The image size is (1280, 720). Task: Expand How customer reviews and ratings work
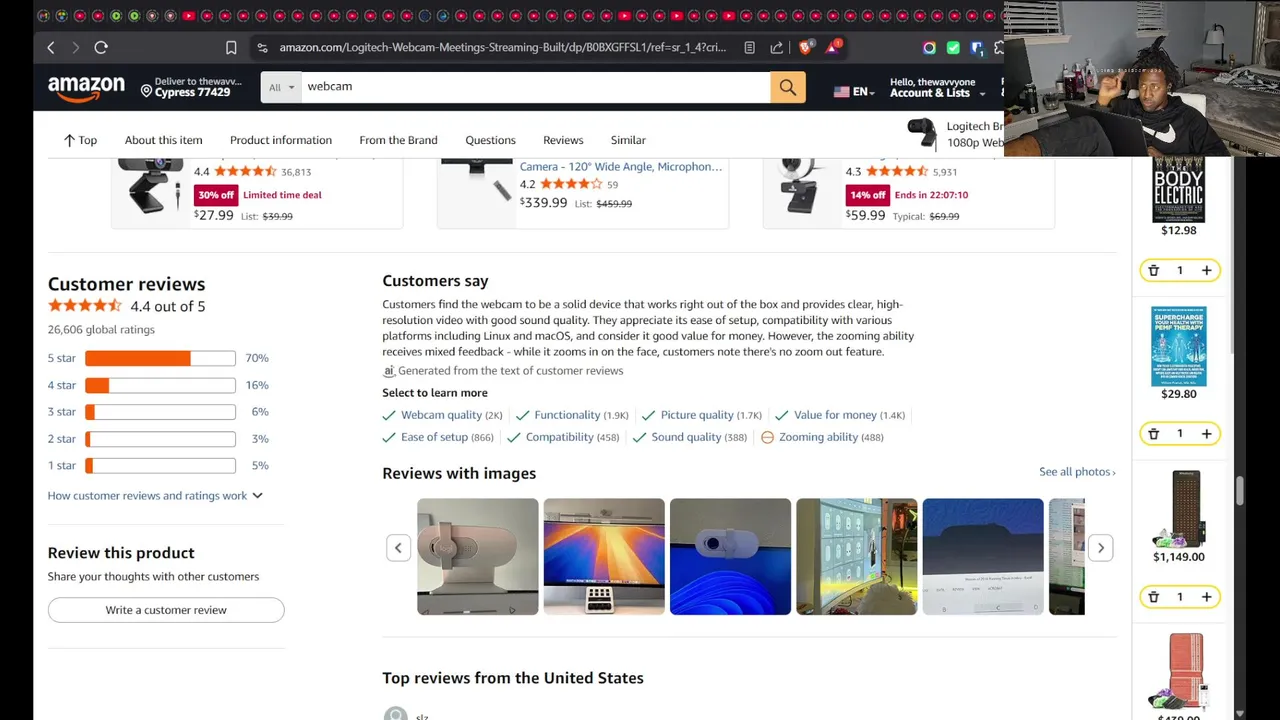155,495
